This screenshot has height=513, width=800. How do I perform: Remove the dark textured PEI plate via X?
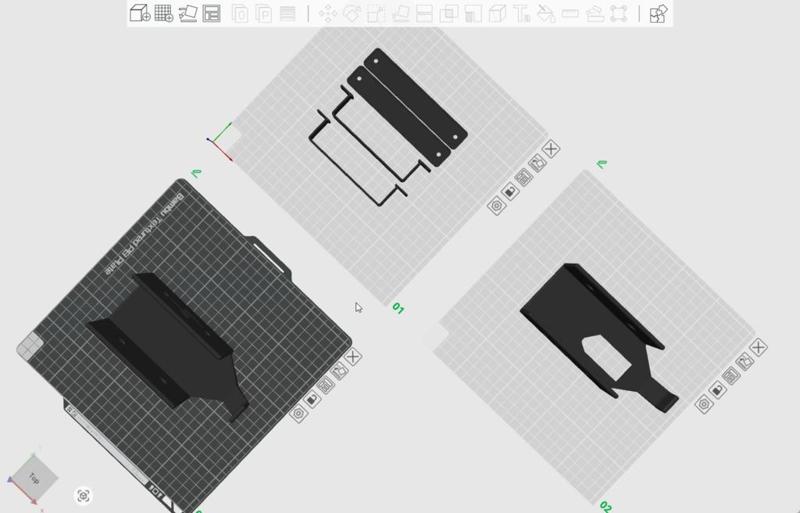[353, 356]
